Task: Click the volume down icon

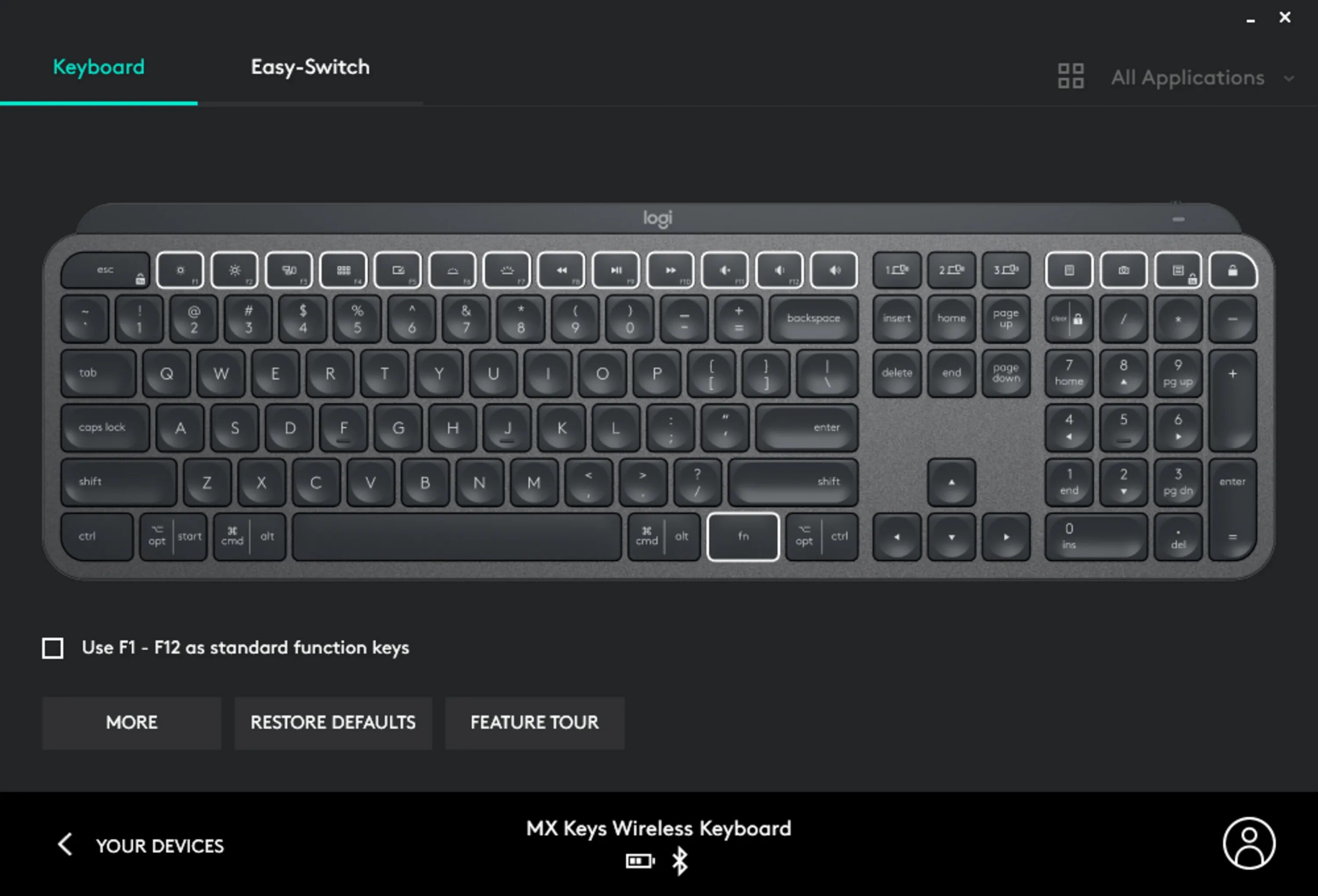Action: coord(778,270)
